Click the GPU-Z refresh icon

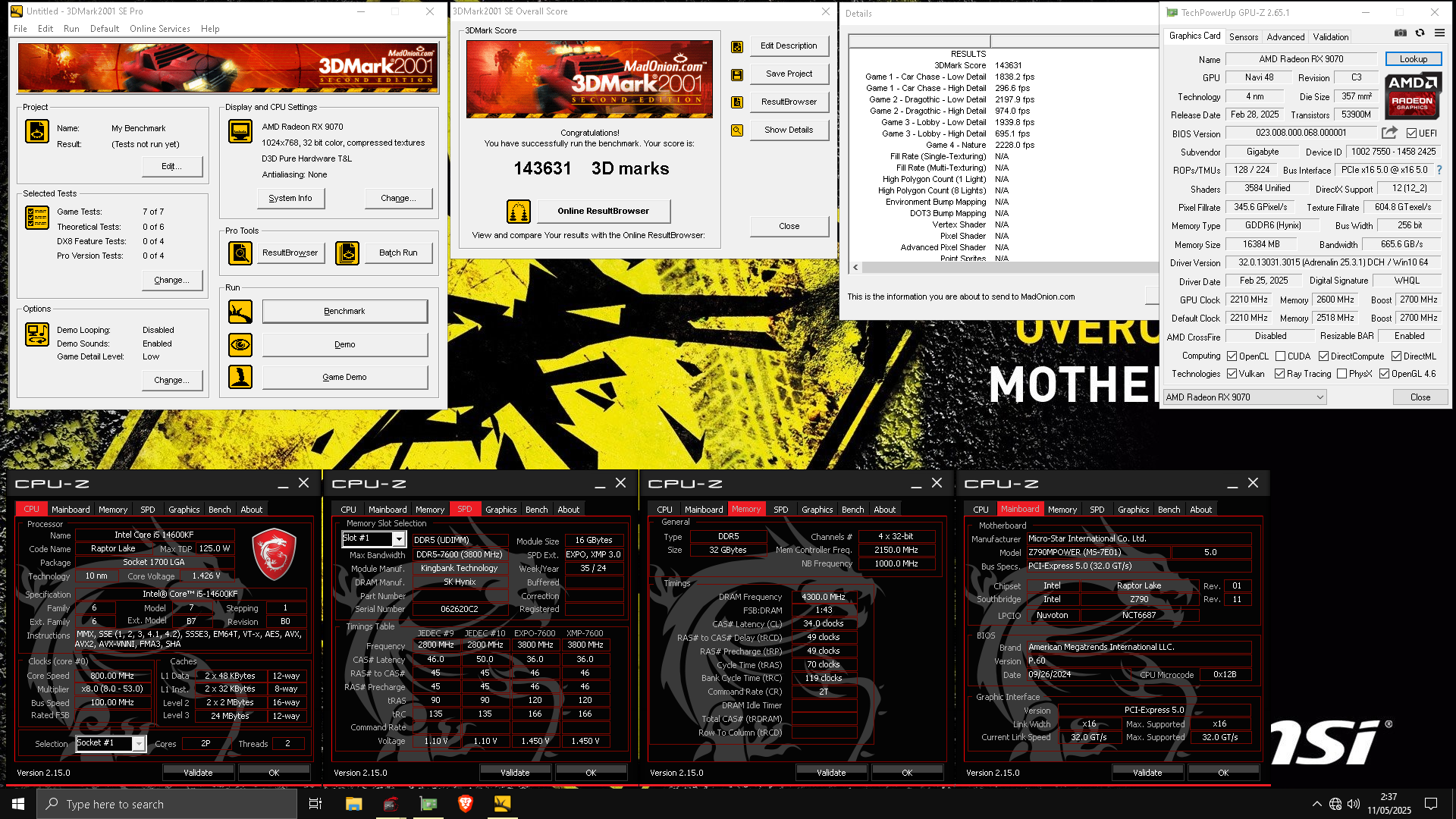[1420, 33]
